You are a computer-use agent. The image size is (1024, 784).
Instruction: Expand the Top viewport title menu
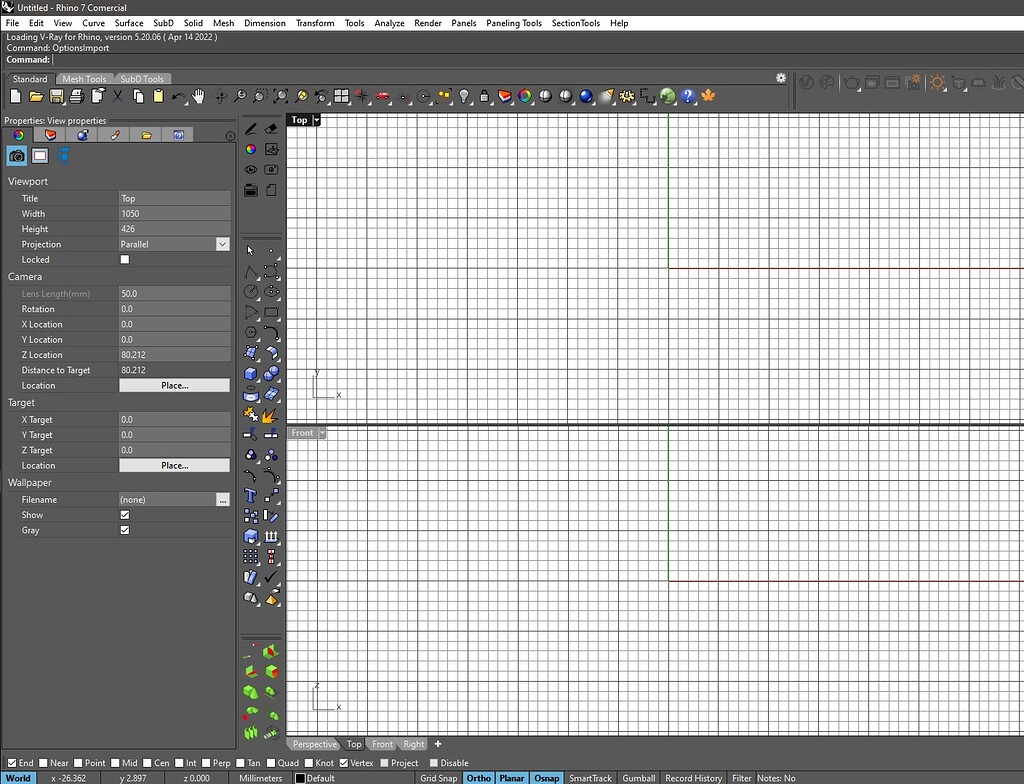point(316,120)
